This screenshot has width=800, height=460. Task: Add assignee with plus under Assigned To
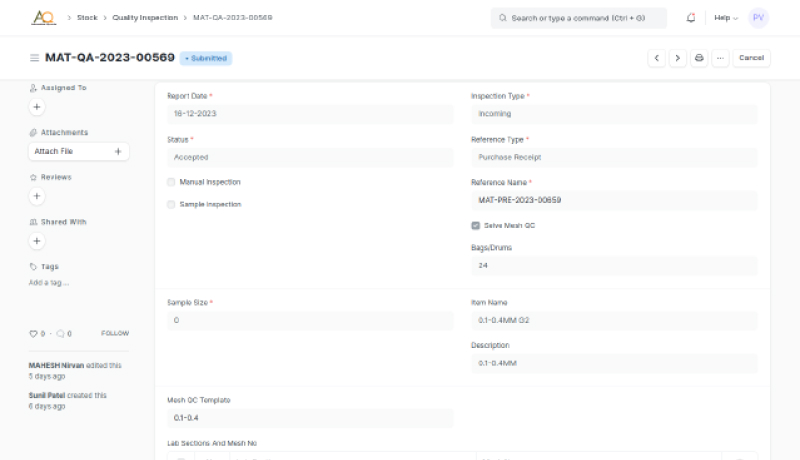click(x=37, y=106)
